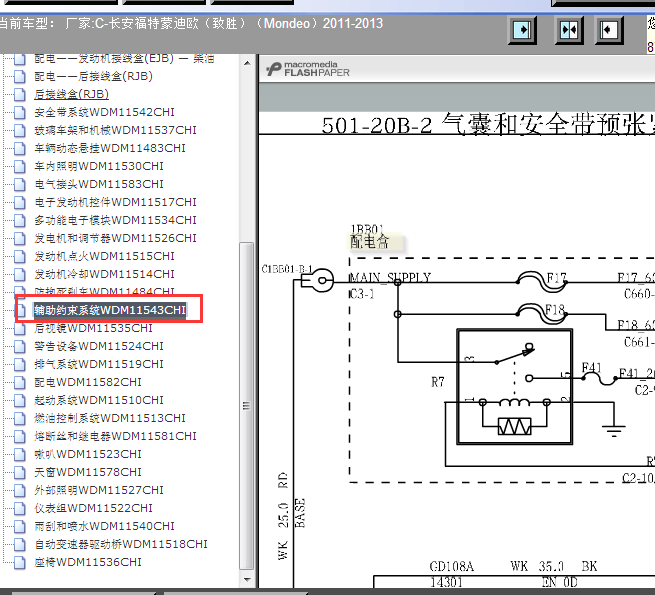Image resolution: width=655 pixels, height=595 pixels.
Task: Open 燃油控制系统WDM11513CHI
Action: [x=110, y=418]
